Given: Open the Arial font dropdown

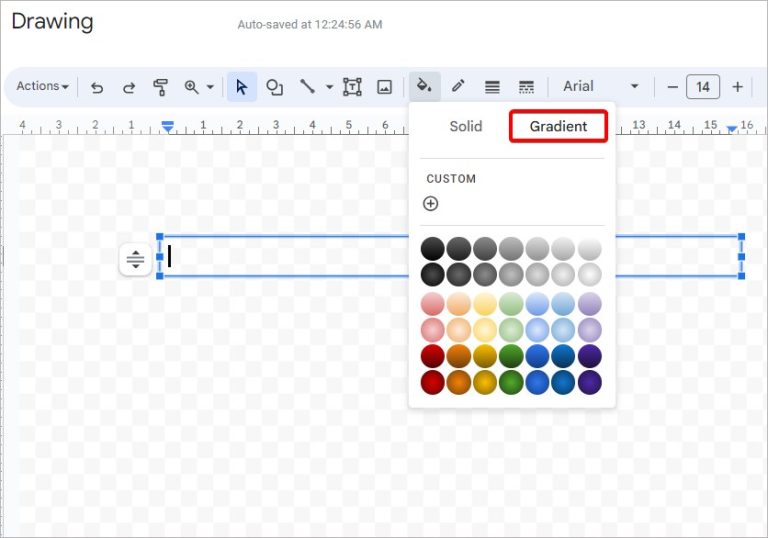Looking at the screenshot, I should 600,86.
